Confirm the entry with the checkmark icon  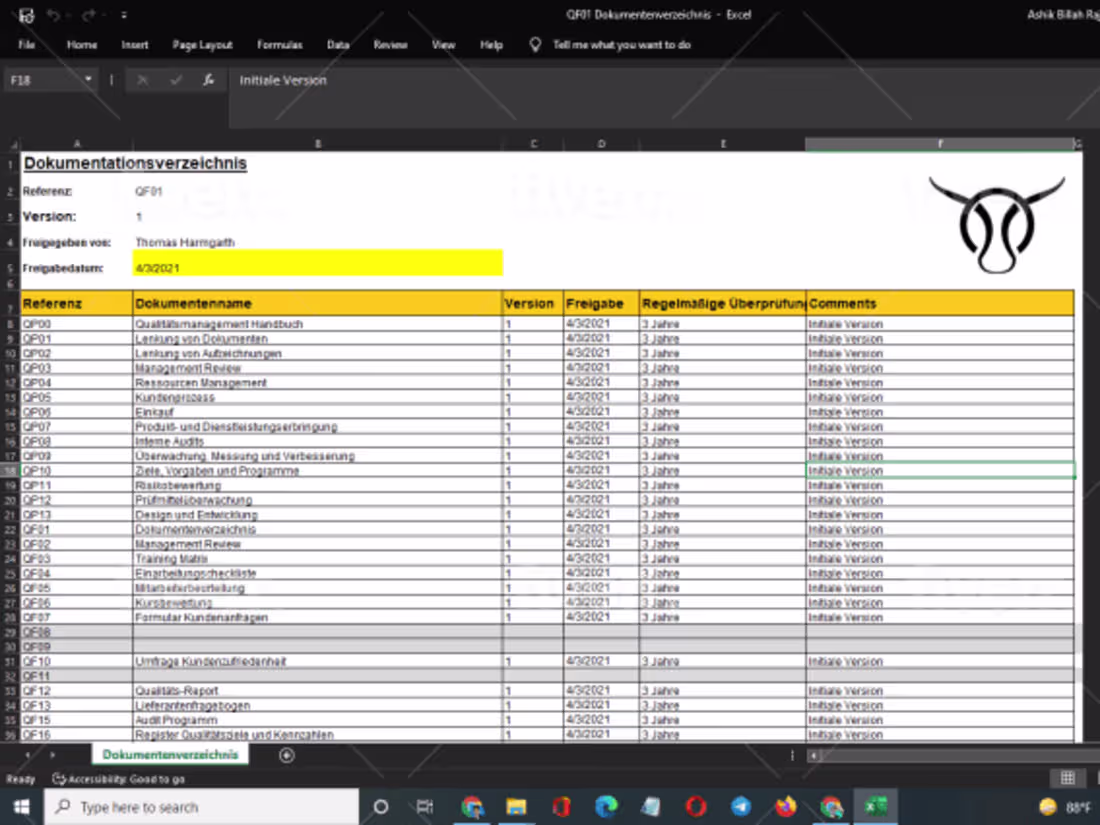tap(177, 80)
